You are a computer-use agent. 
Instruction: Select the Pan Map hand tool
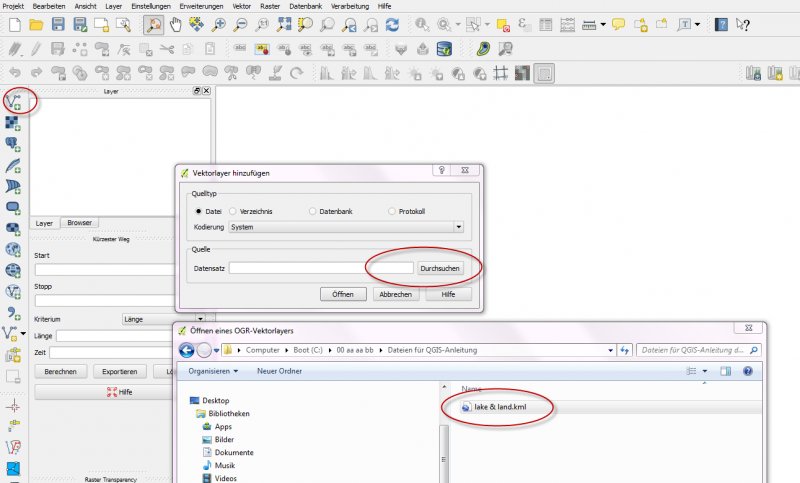click(177, 24)
